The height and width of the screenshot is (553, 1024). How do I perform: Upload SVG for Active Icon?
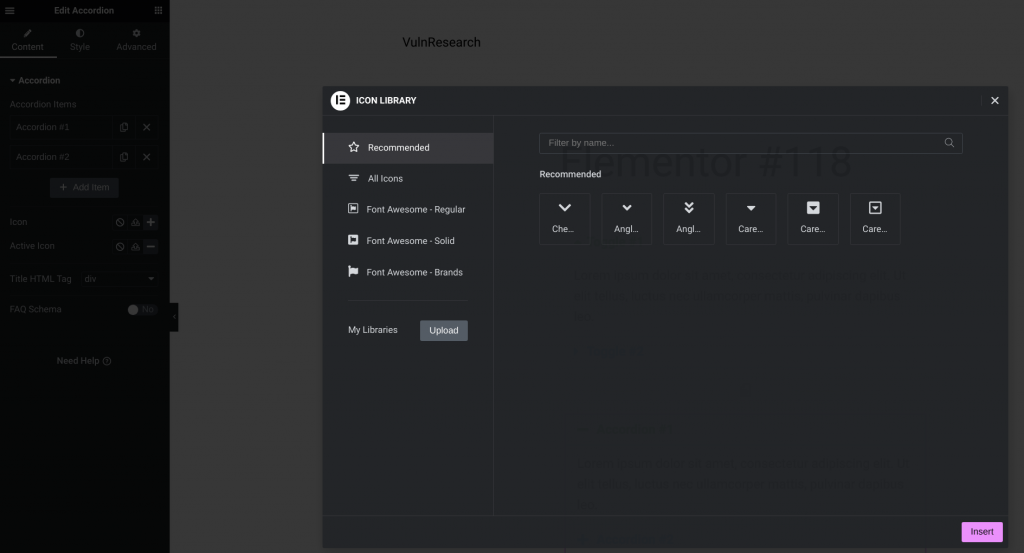click(x=135, y=247)
